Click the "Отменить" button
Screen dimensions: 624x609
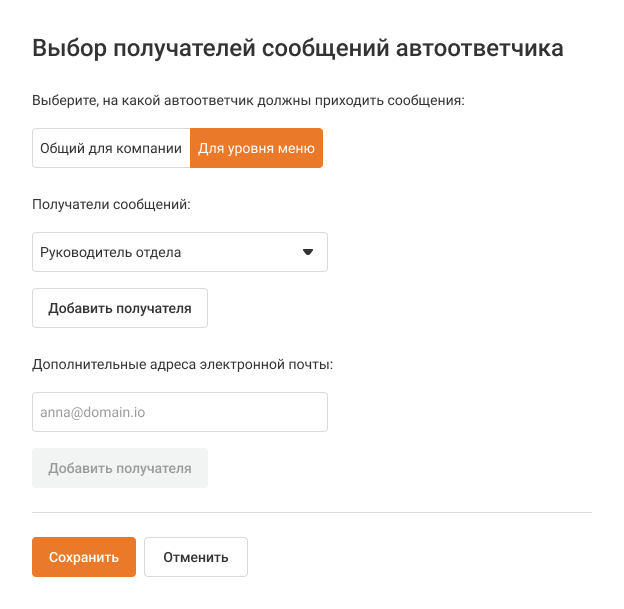tap(196, 557)
